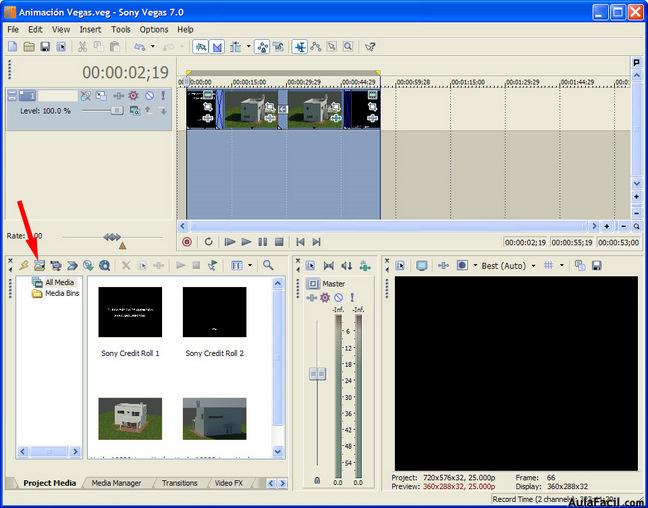Select the Zoom Edit tool magnifier
Image resolution: width=648 pixels, height=508 pixels.
[348, 47]
